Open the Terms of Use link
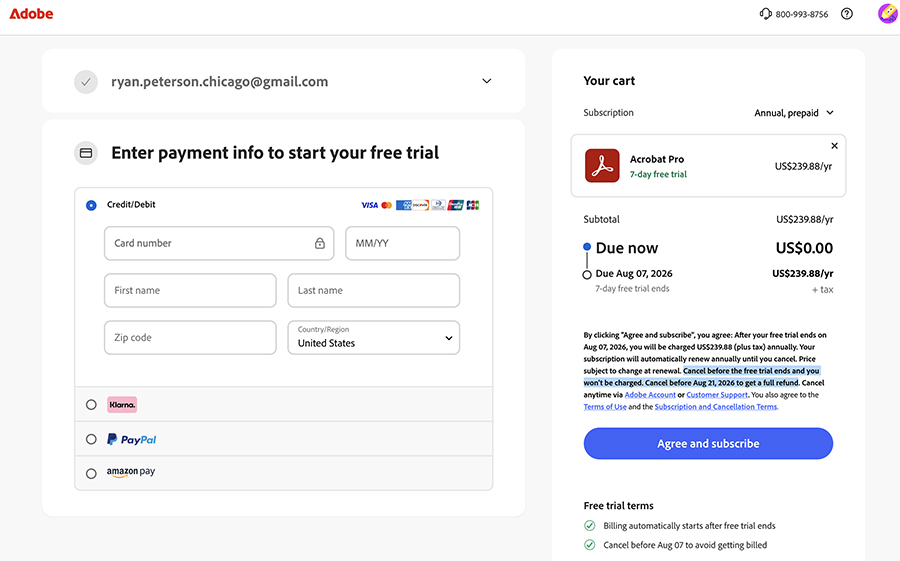The height and width of the screenshot is (561, 900). (605, 407)
